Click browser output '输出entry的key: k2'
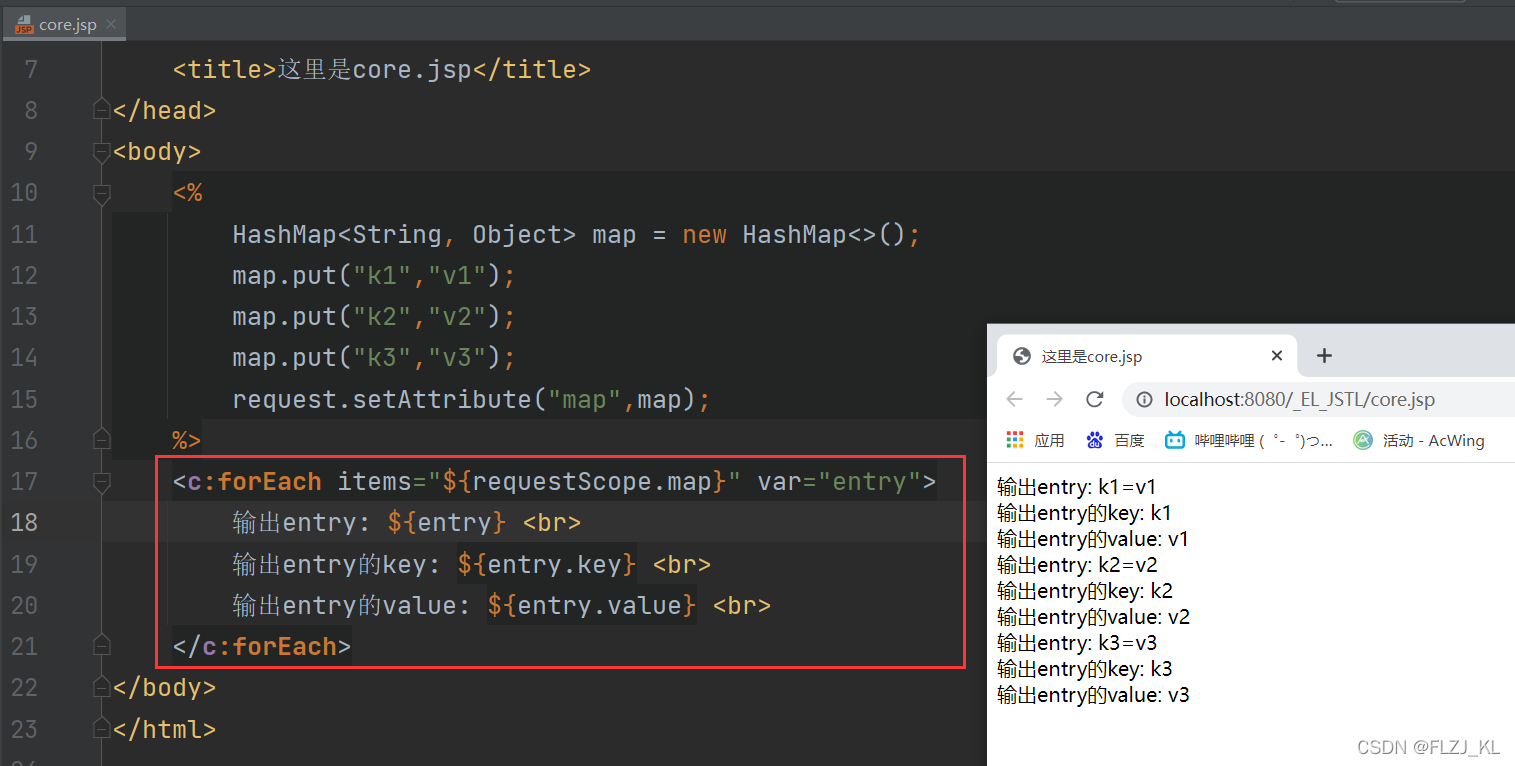Viewport: 1515px width, 766px height. (x=1085, y=592)
